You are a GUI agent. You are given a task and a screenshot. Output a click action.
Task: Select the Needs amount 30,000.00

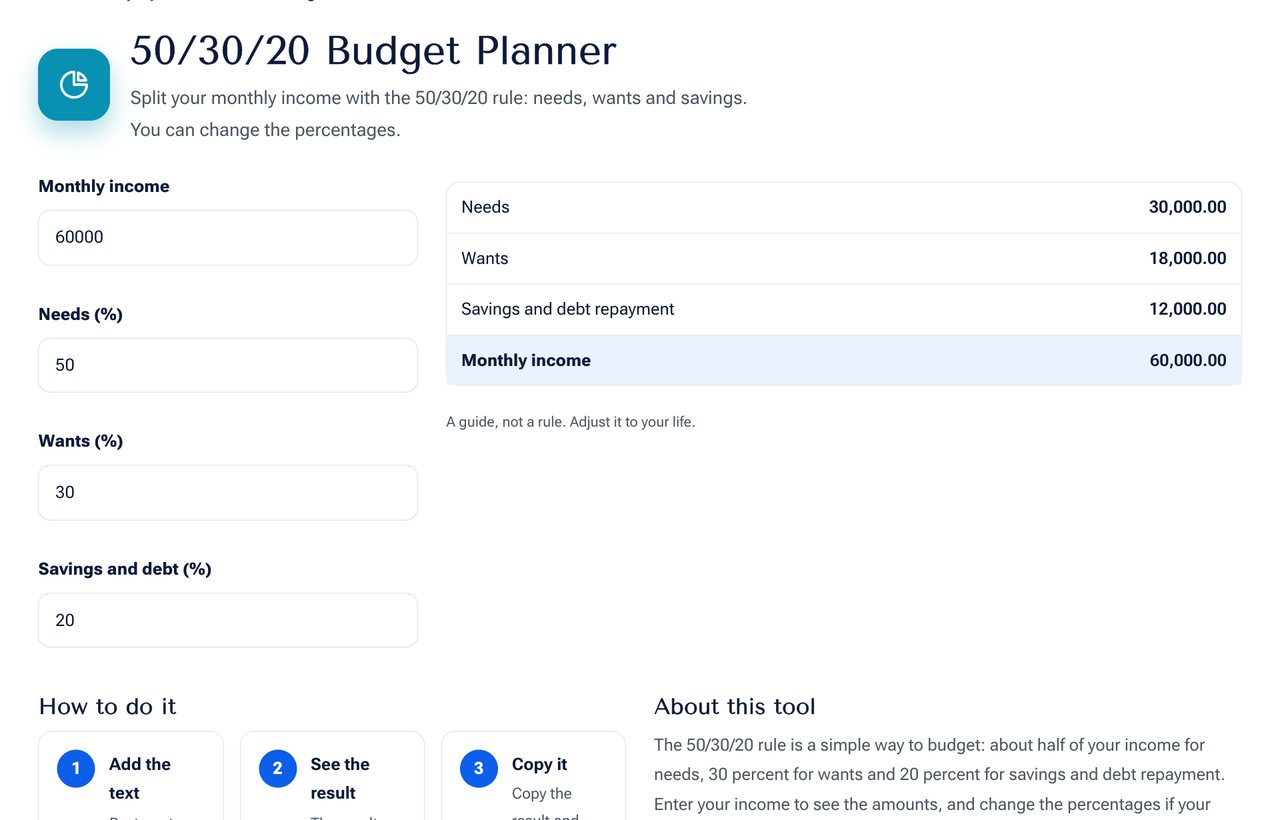click(1187, 207)
